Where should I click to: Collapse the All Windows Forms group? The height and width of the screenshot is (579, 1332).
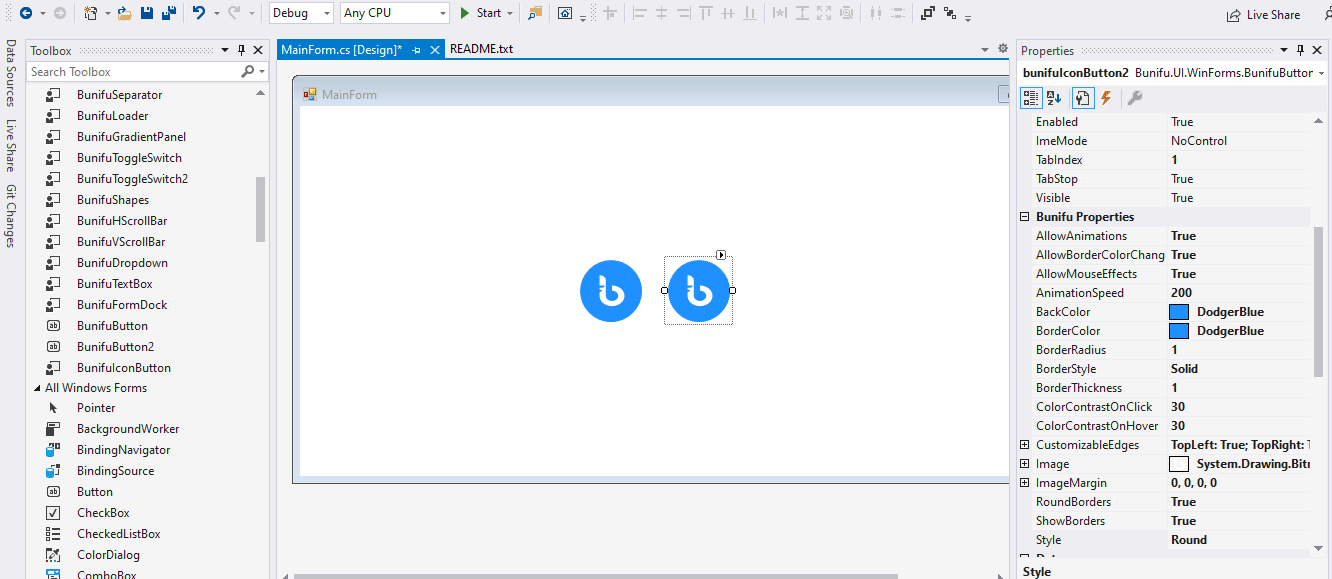point(37,388)
